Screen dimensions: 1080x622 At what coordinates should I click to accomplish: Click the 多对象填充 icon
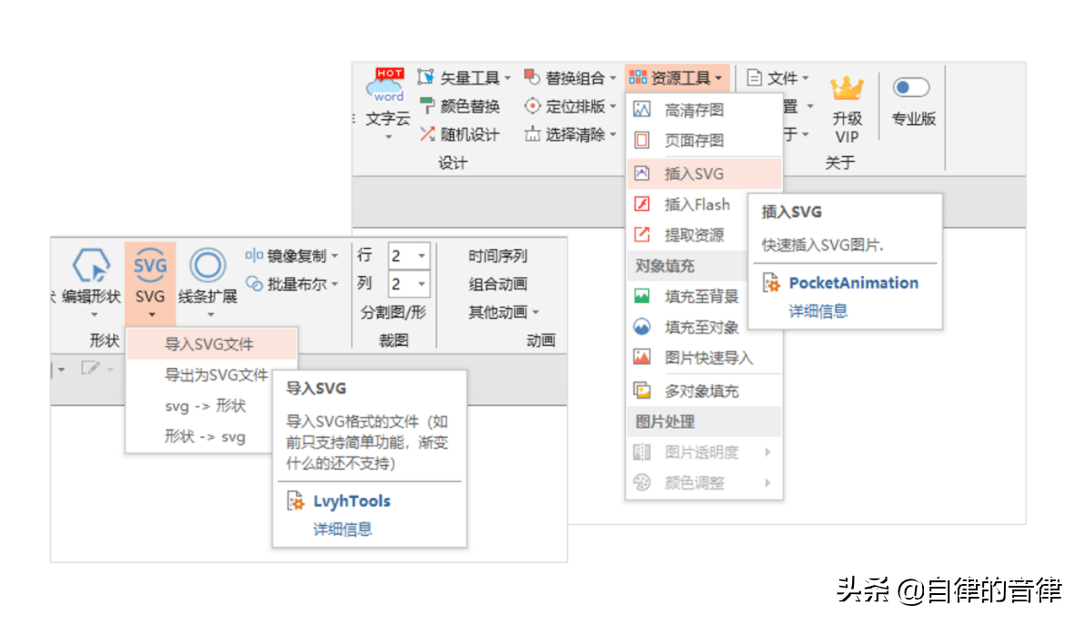641,391
